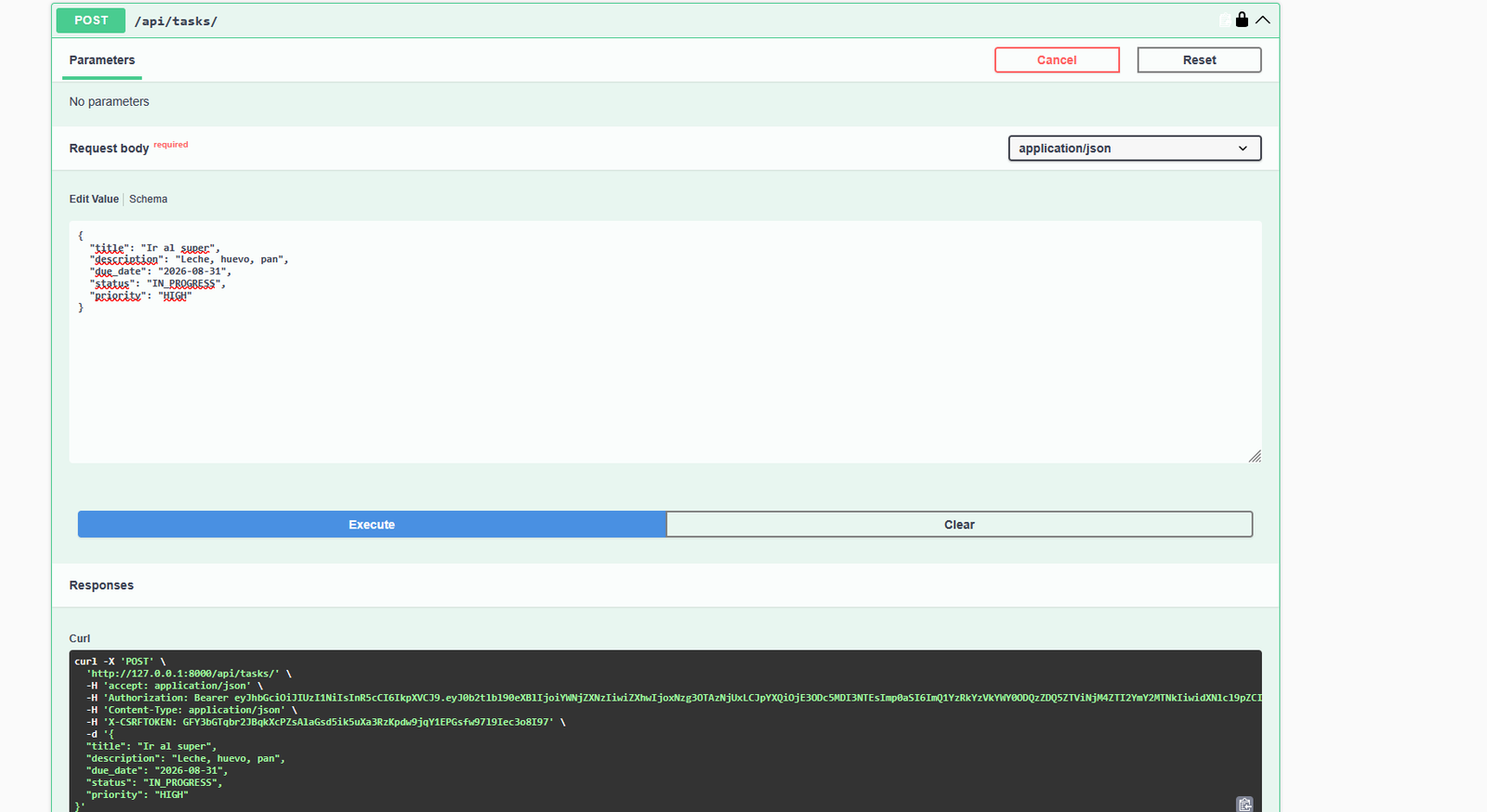
Task: Copy the curl command to clipboard
Action: click(1244, 804)
